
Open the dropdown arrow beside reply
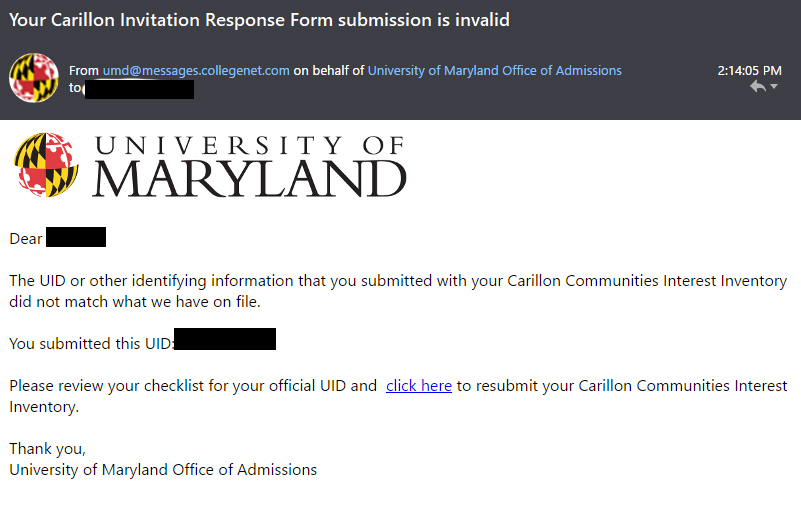[774, 87]
